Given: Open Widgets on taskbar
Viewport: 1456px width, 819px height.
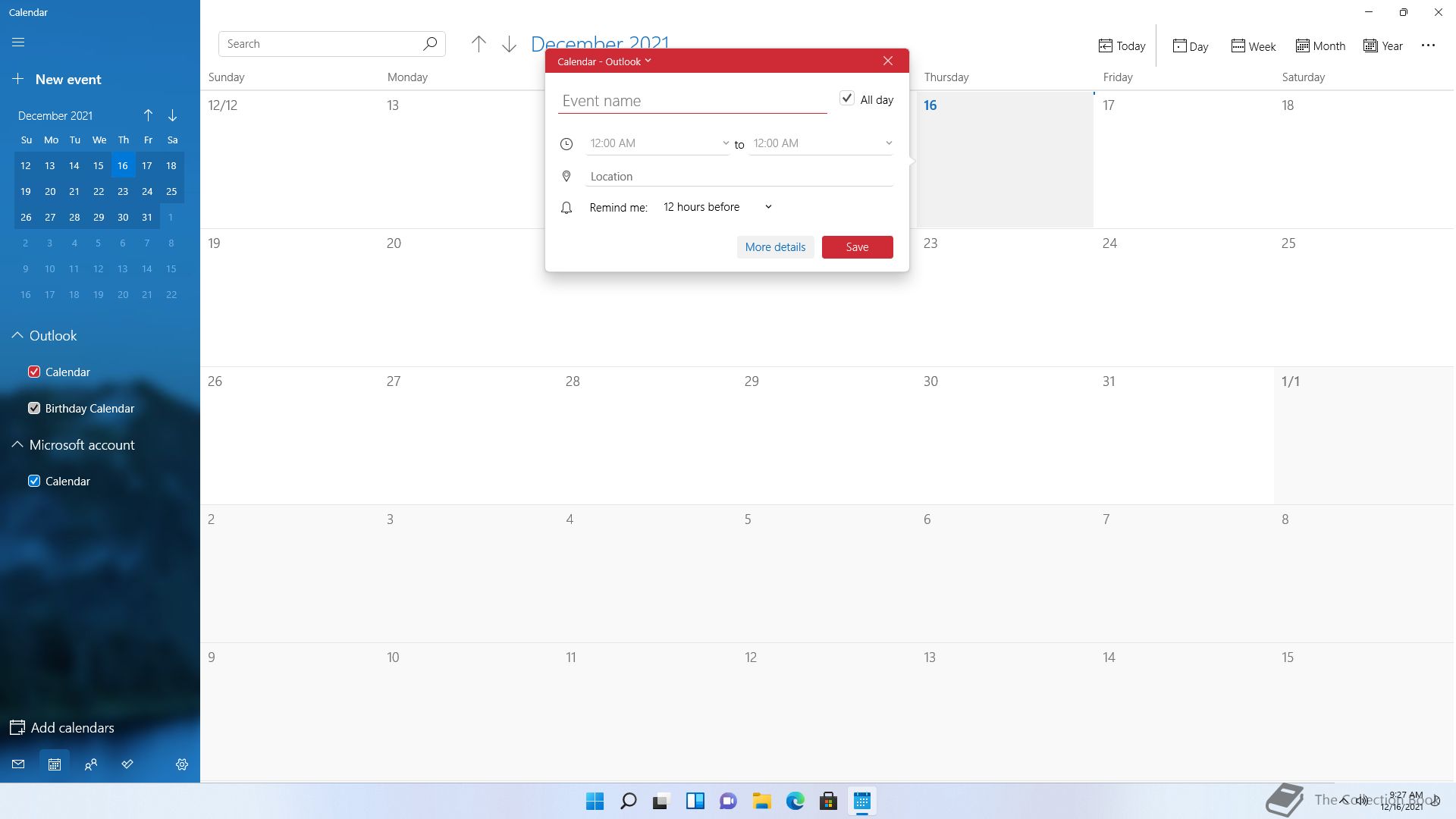Looking at the screenshot, I should tap(695, 801).
